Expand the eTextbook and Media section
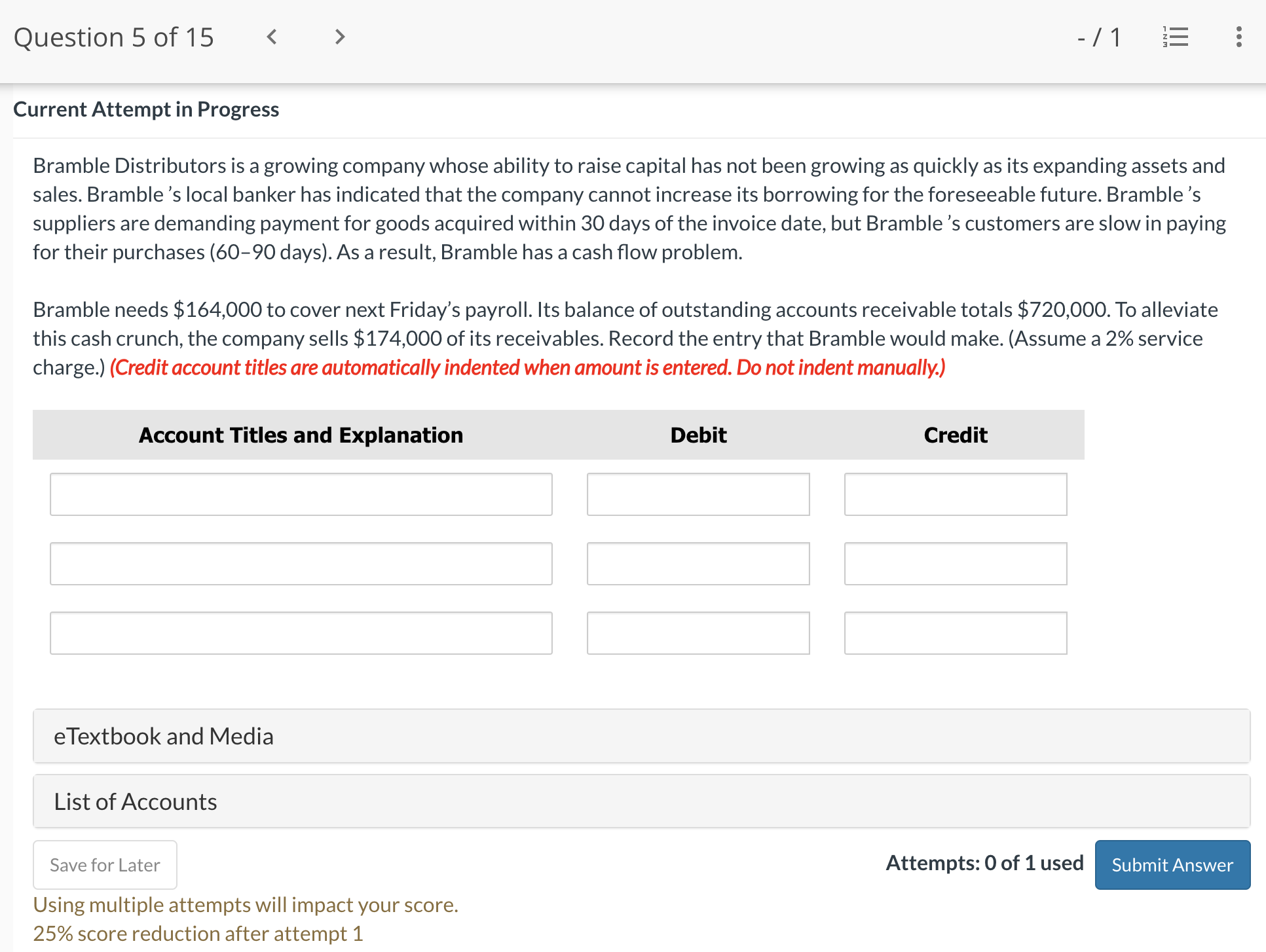 [x=641, y=736]
